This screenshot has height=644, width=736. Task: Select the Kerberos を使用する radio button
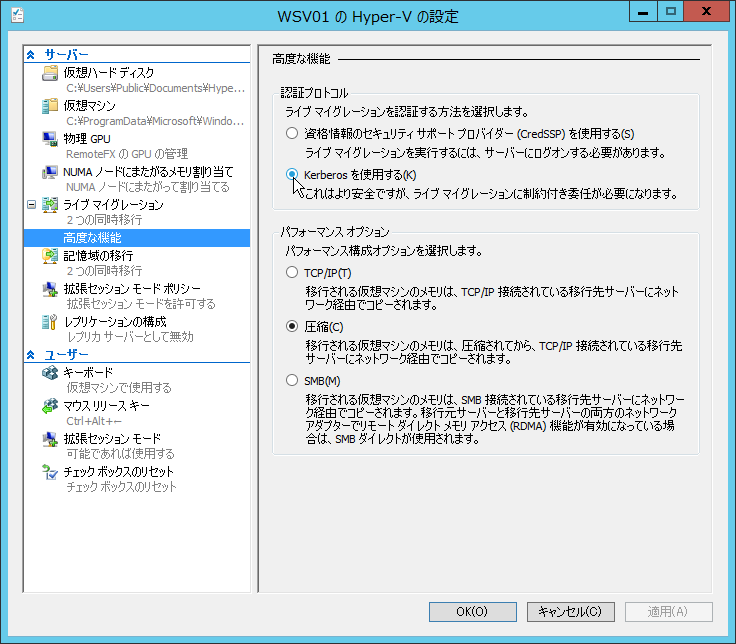292,174
